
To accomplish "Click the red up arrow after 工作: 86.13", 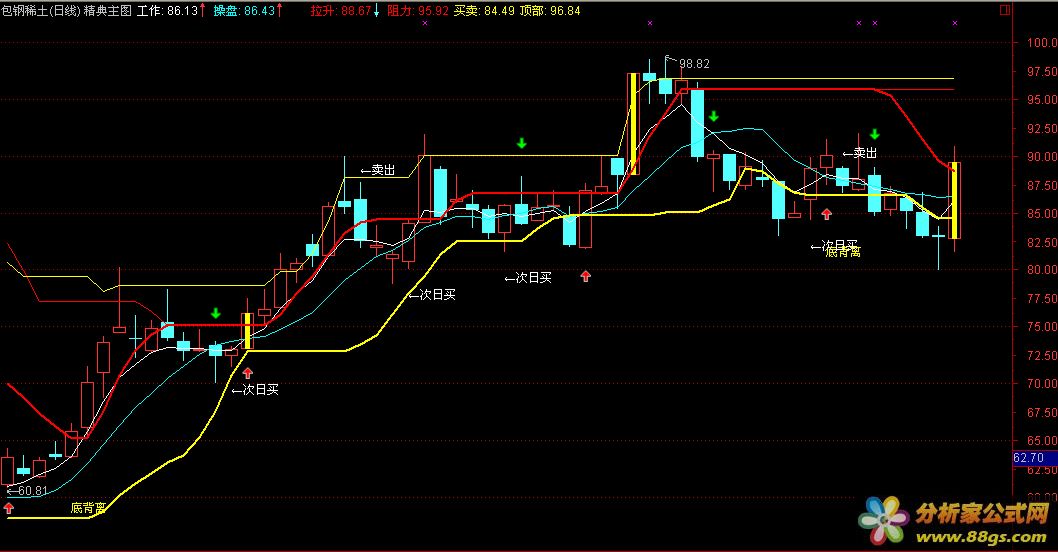I will coord(202,10).
